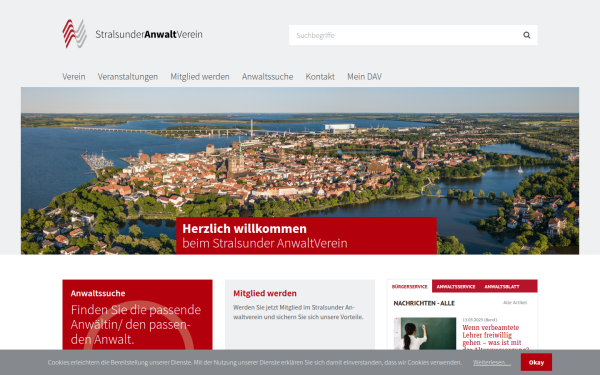
Task: Open the red Anwaltssuche card heading
Action: coord(98,293)
